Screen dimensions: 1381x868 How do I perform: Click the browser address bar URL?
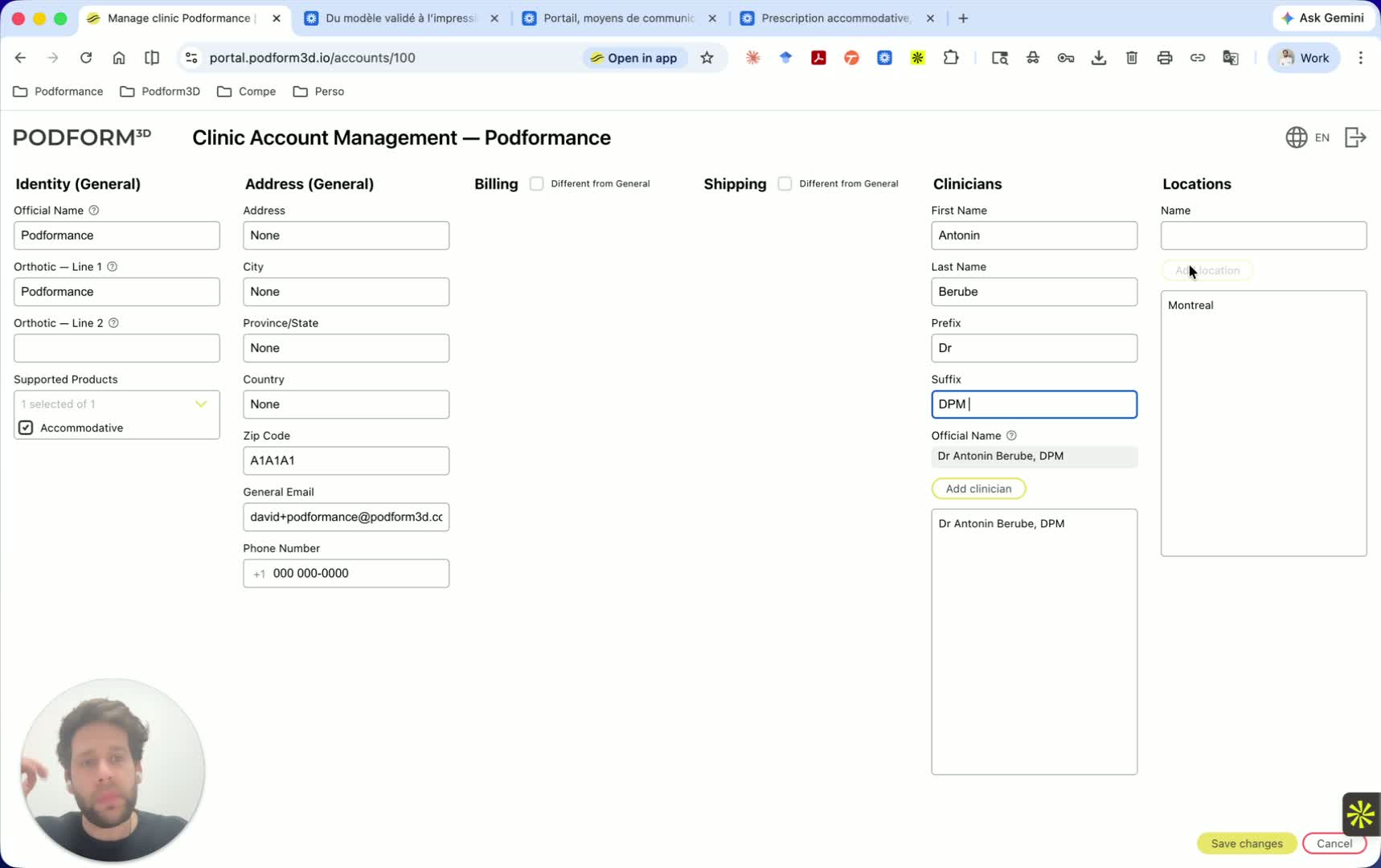312,58
